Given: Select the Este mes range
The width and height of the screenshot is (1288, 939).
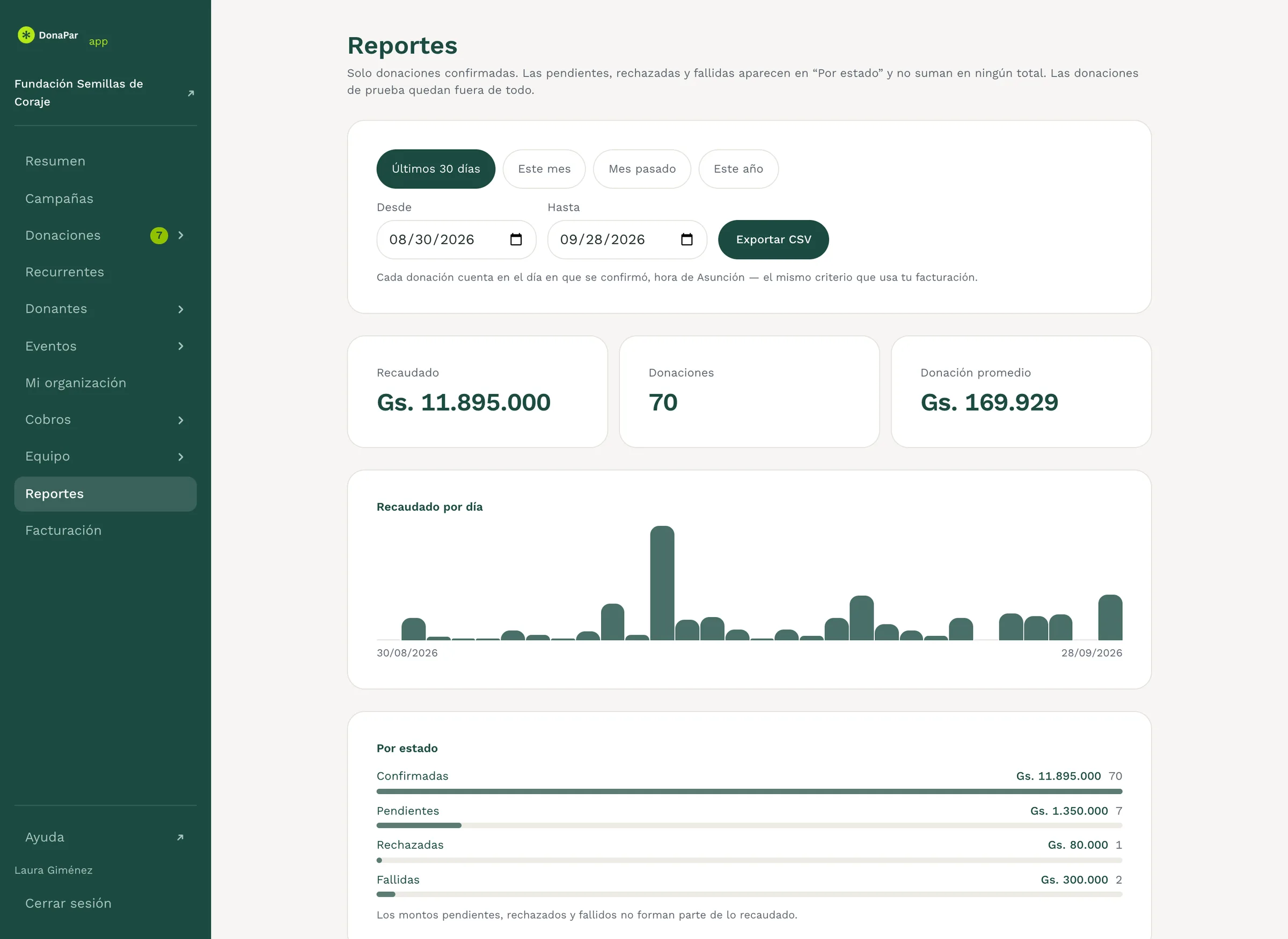Looking at the screenshot, I should 544,169.
